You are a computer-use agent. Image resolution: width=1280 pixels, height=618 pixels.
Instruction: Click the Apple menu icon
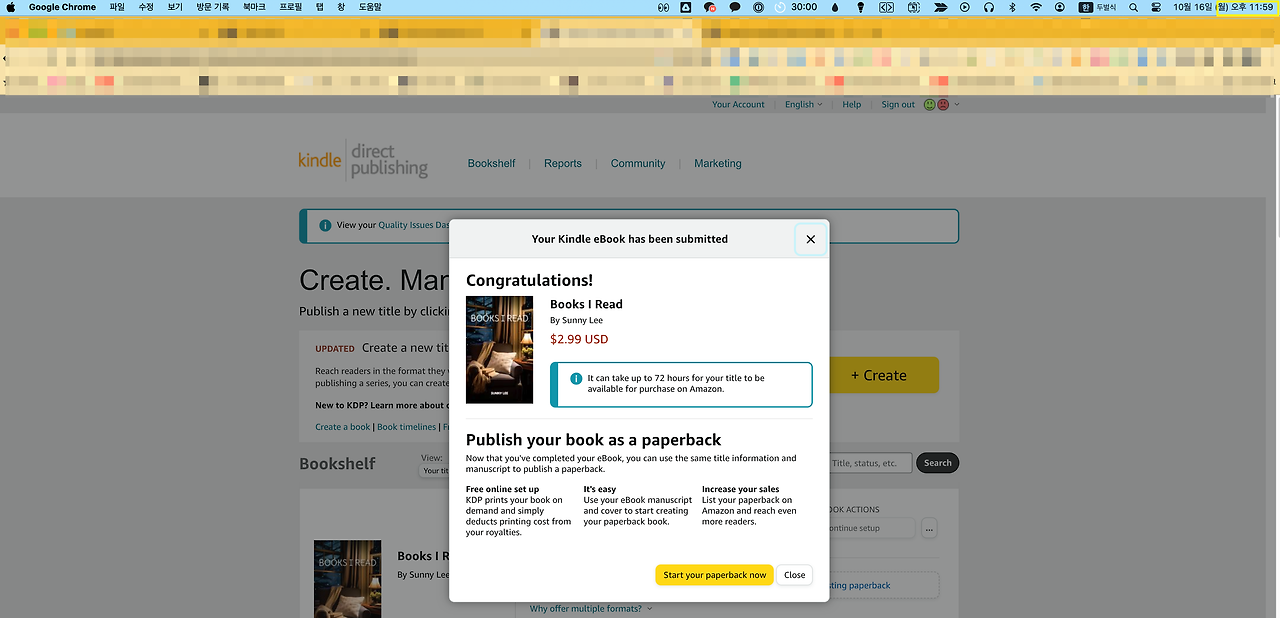pyautogui.click(x=12, y=7)
